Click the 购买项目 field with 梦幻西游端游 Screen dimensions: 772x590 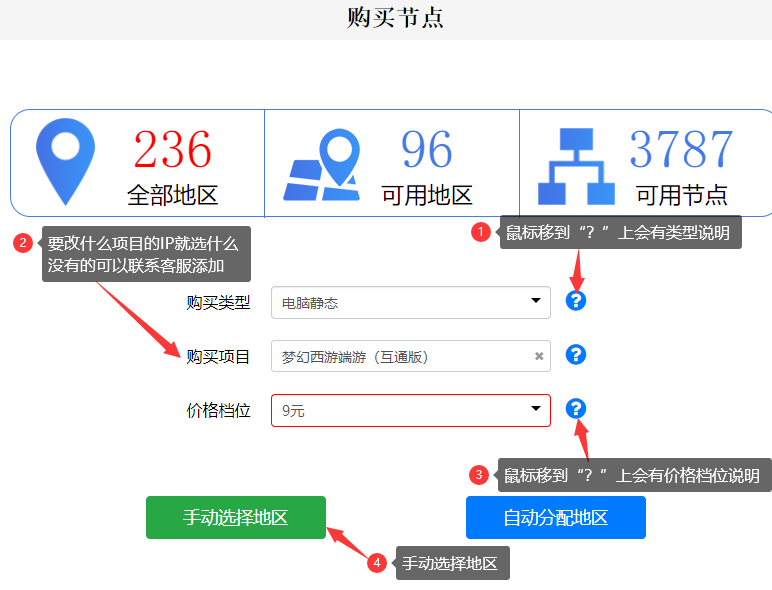coord(411,356)
